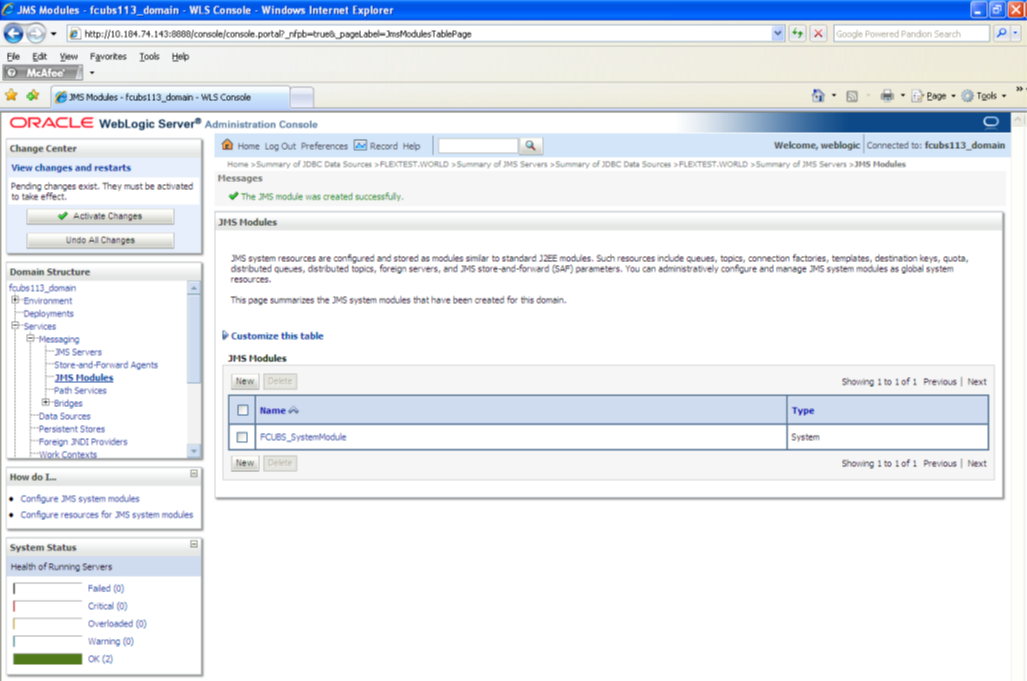
Task: Open the address bar URL dropdown
Action: click(777, 33)
